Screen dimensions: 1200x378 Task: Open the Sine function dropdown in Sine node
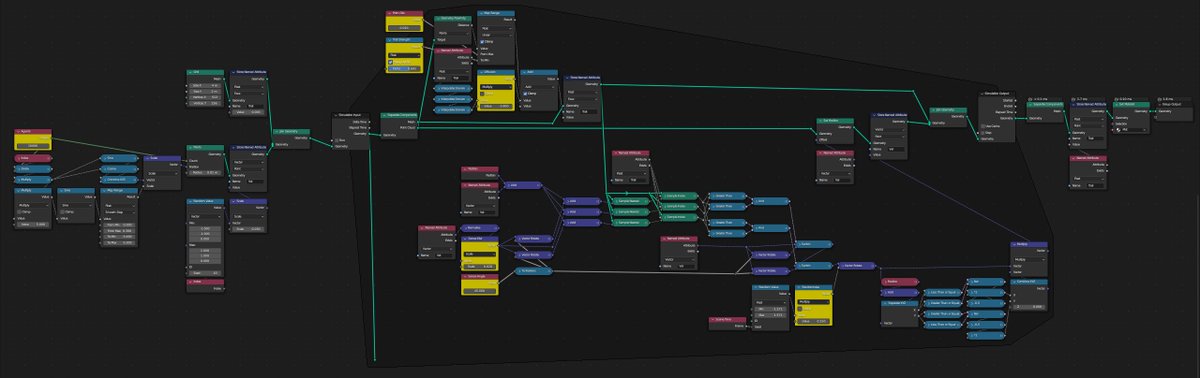pos(76,205)
